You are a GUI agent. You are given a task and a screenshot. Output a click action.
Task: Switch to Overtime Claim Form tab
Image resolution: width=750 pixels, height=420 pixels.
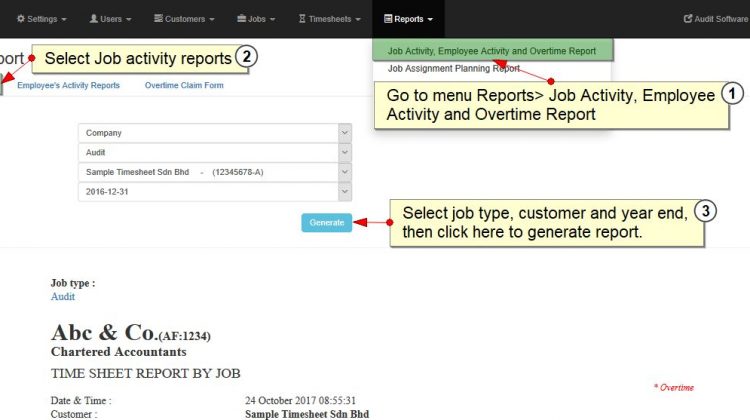pos(184,85)
